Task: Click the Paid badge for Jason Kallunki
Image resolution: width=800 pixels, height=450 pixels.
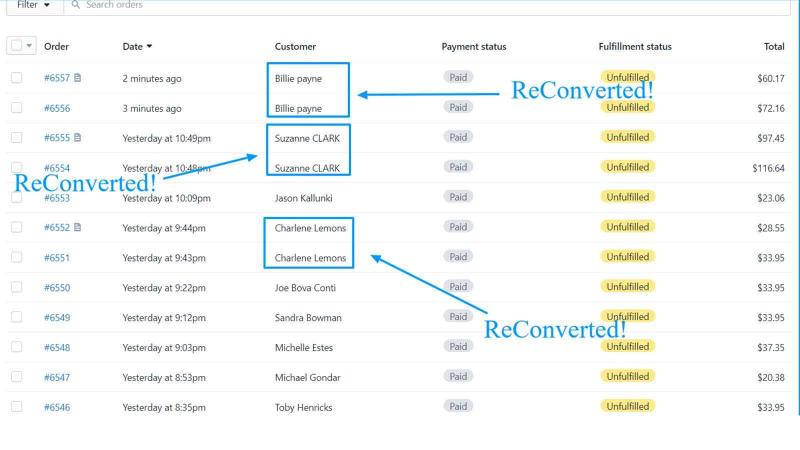Action: click(x=458, y=197)
